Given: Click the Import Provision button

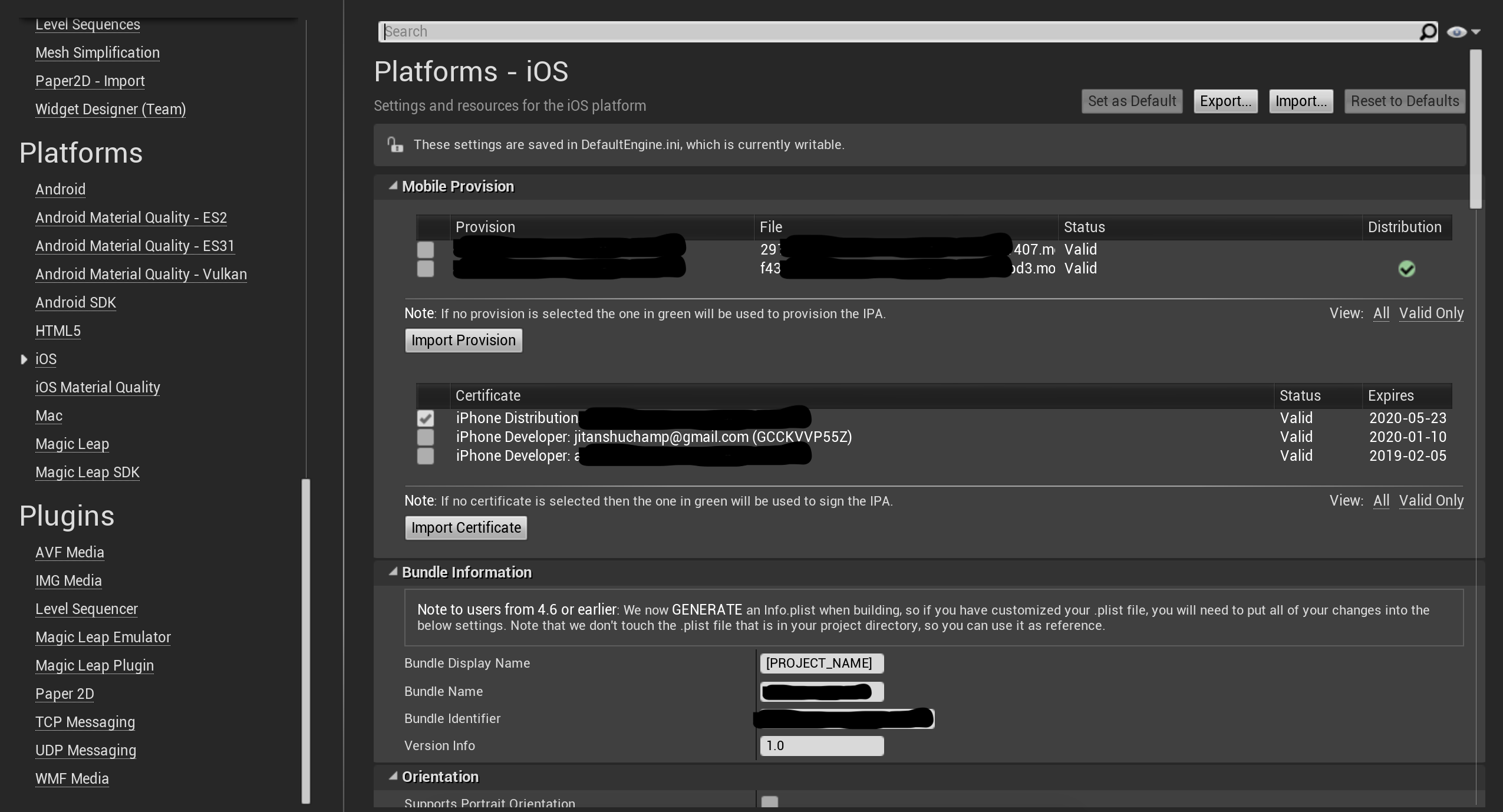Looking at the screenshot, I should coord(463,340).
